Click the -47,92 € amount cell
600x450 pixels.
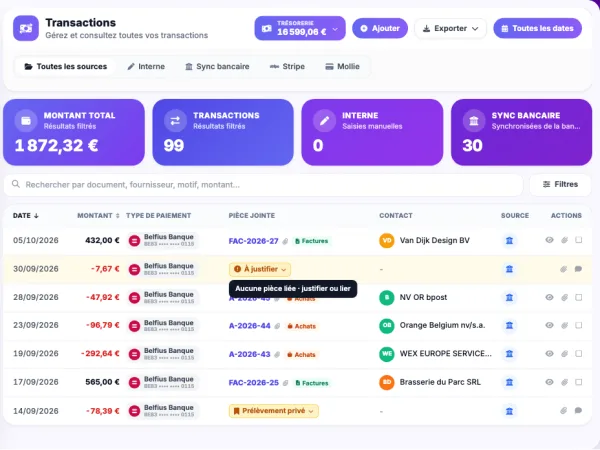[x=103, y=297]
